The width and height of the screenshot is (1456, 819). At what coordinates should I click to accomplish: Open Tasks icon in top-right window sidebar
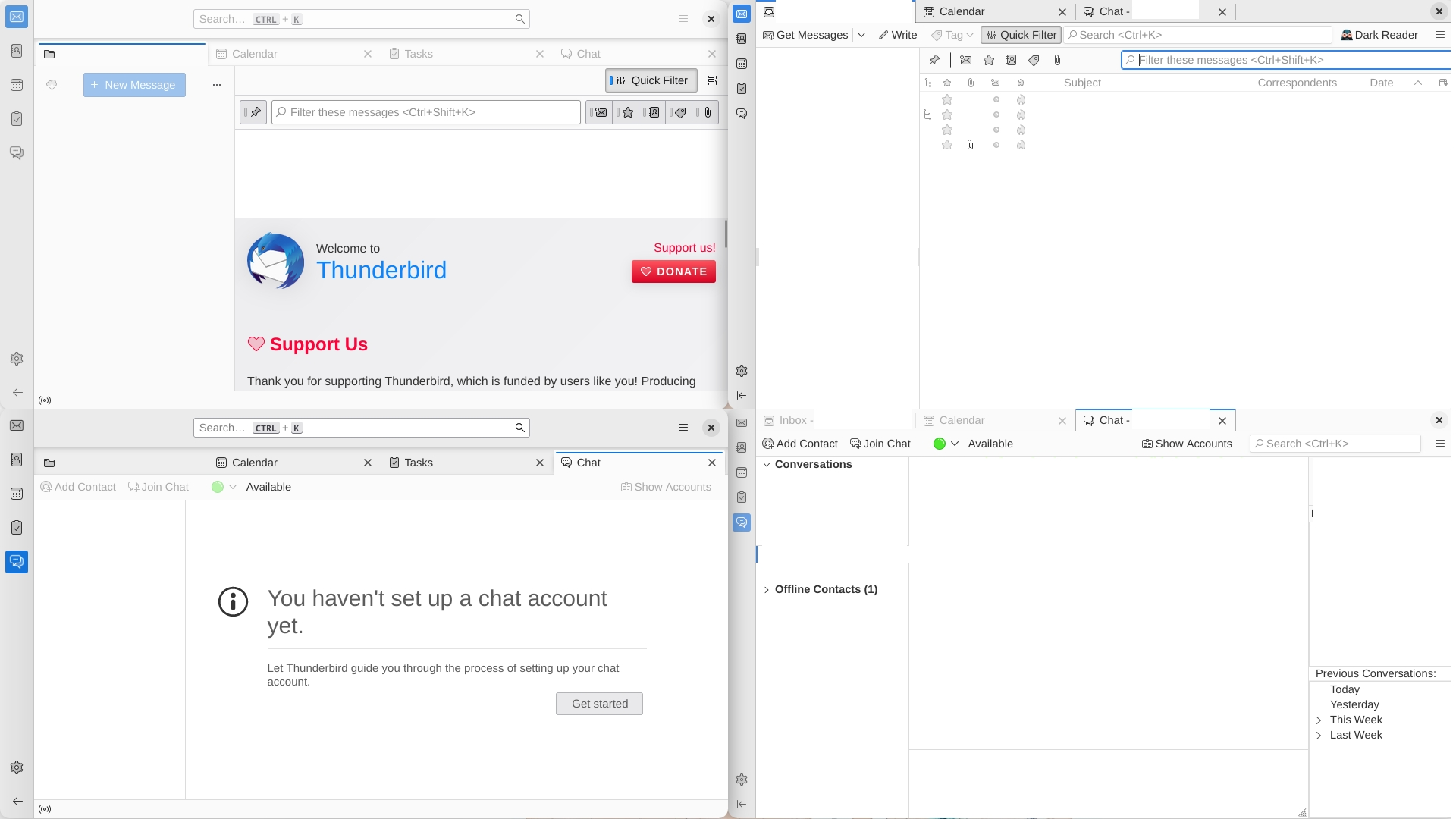[x=742, y=89]
